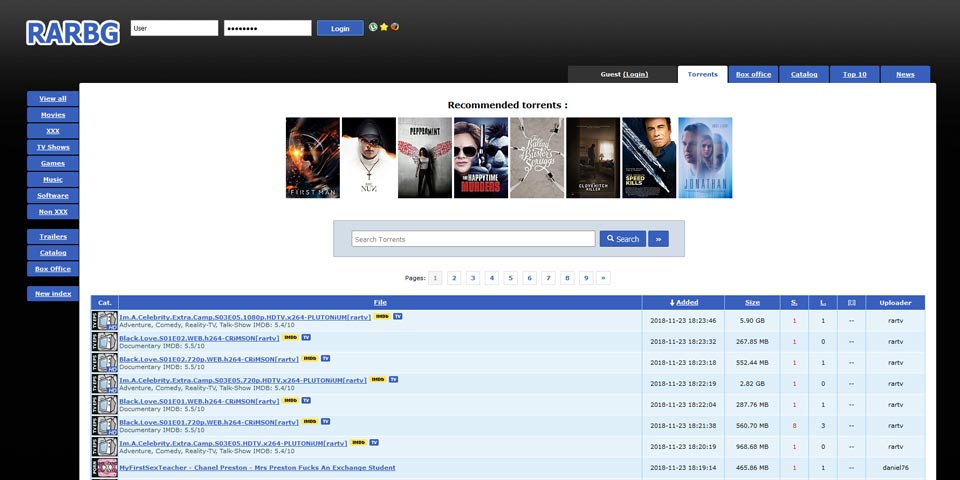
Task: Open the Top 10 tab
Action: point(855,74)
